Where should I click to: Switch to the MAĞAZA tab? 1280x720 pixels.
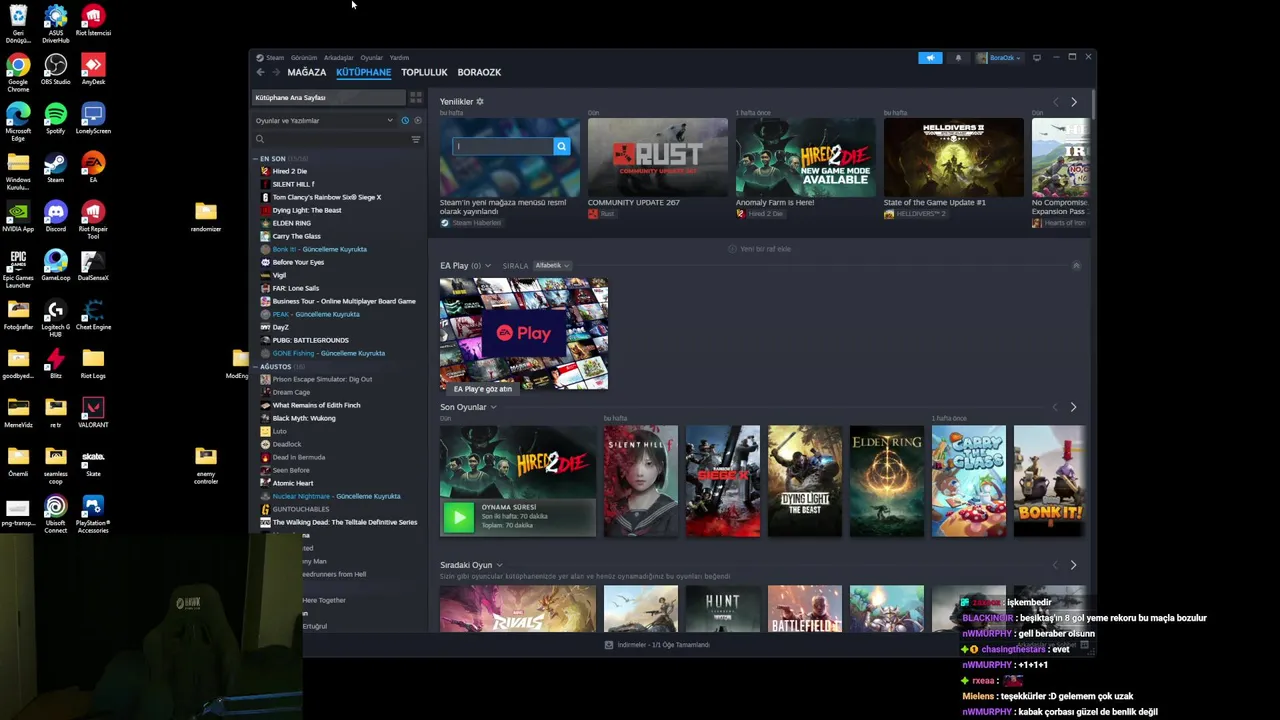tap(307, 72)
